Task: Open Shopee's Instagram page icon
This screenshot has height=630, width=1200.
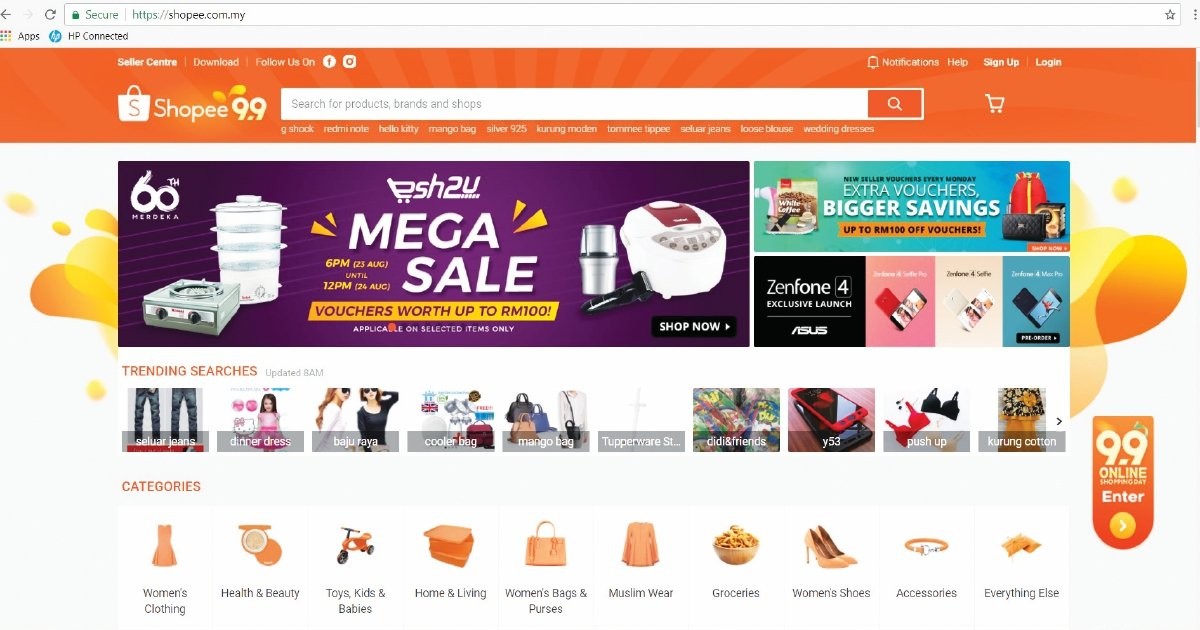Action: pos(350,62)
